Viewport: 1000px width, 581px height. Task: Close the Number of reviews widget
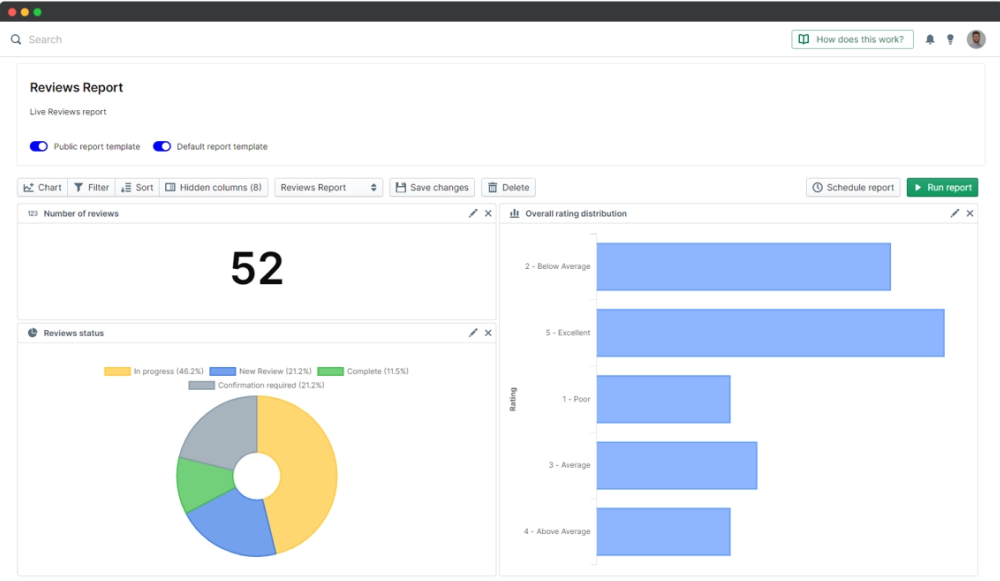(488, 214)
